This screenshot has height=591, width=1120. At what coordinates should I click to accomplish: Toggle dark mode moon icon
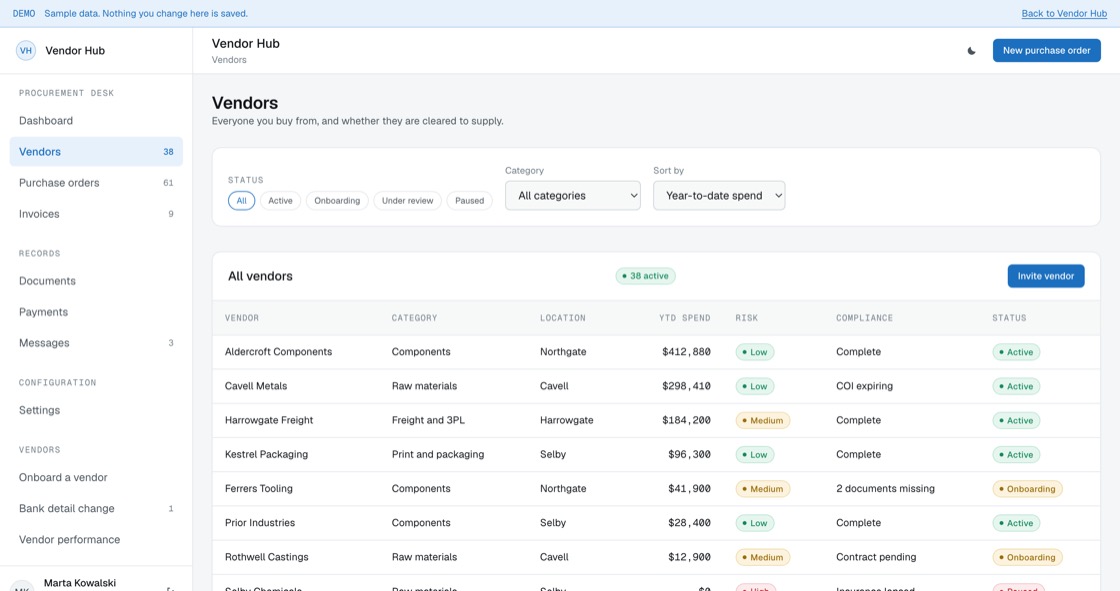tap(971, 51)
